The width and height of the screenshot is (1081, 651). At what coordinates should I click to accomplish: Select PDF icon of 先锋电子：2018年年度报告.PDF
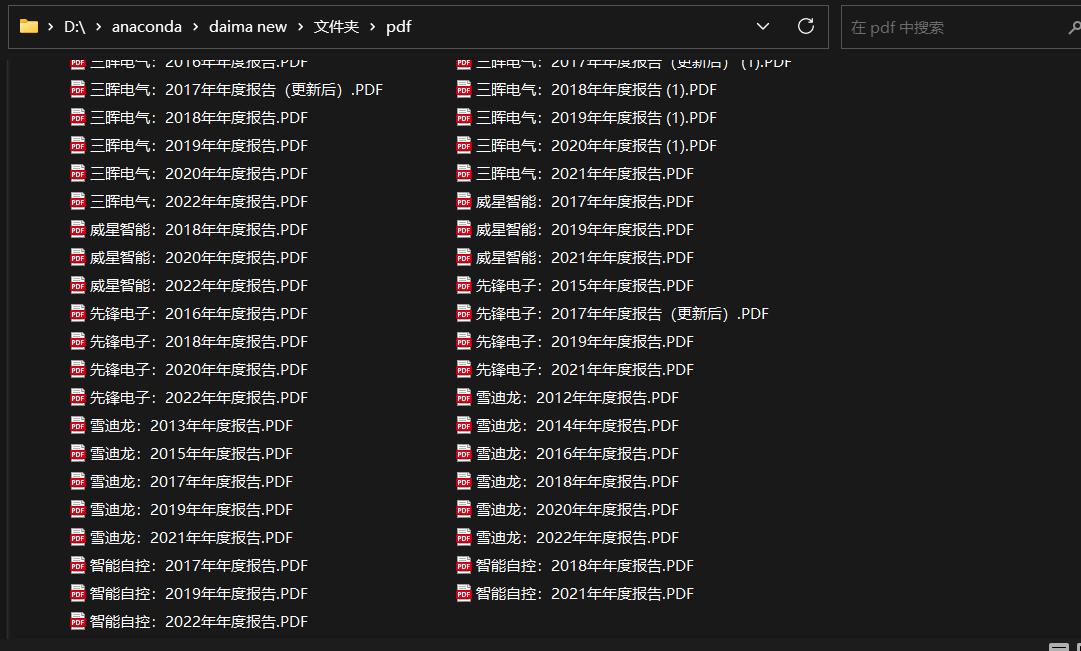tap(78, 341)
